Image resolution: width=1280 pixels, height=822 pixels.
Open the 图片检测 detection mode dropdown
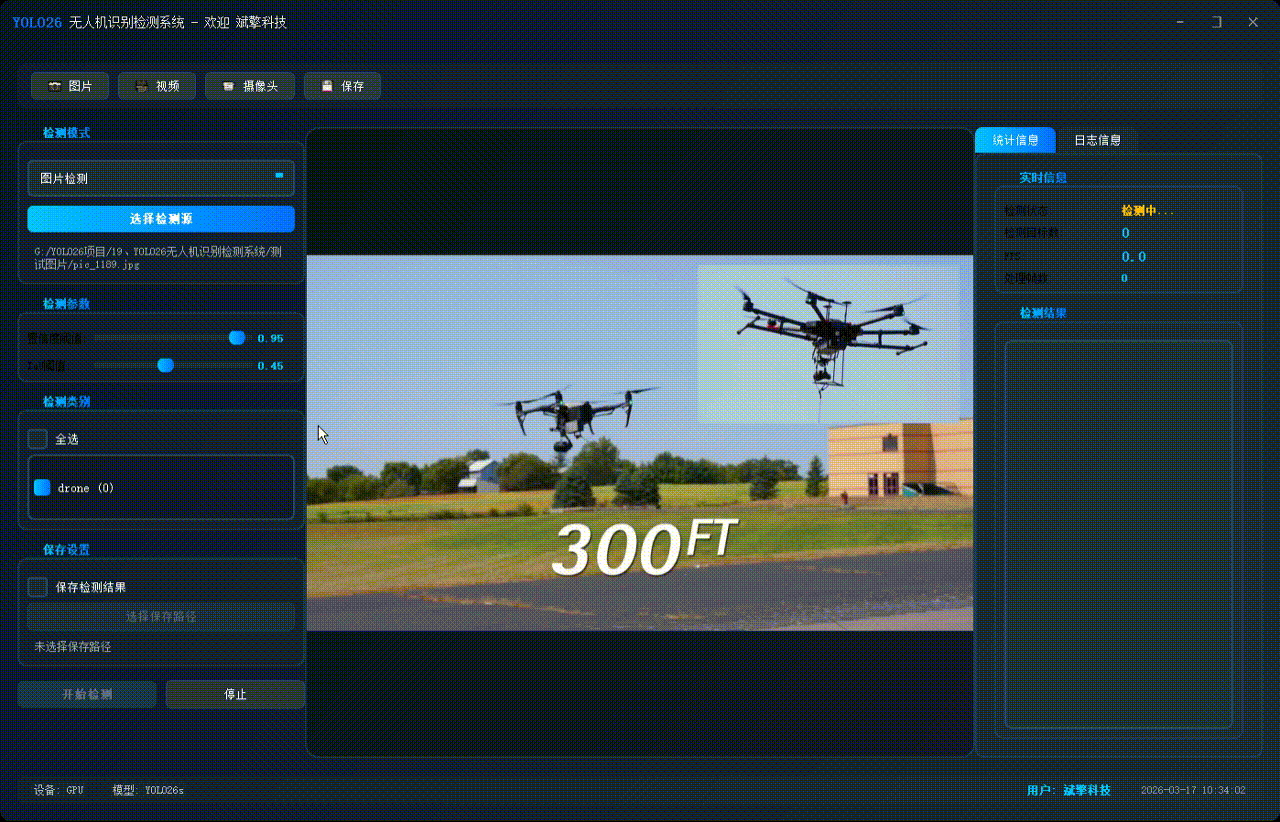(161, 178)
